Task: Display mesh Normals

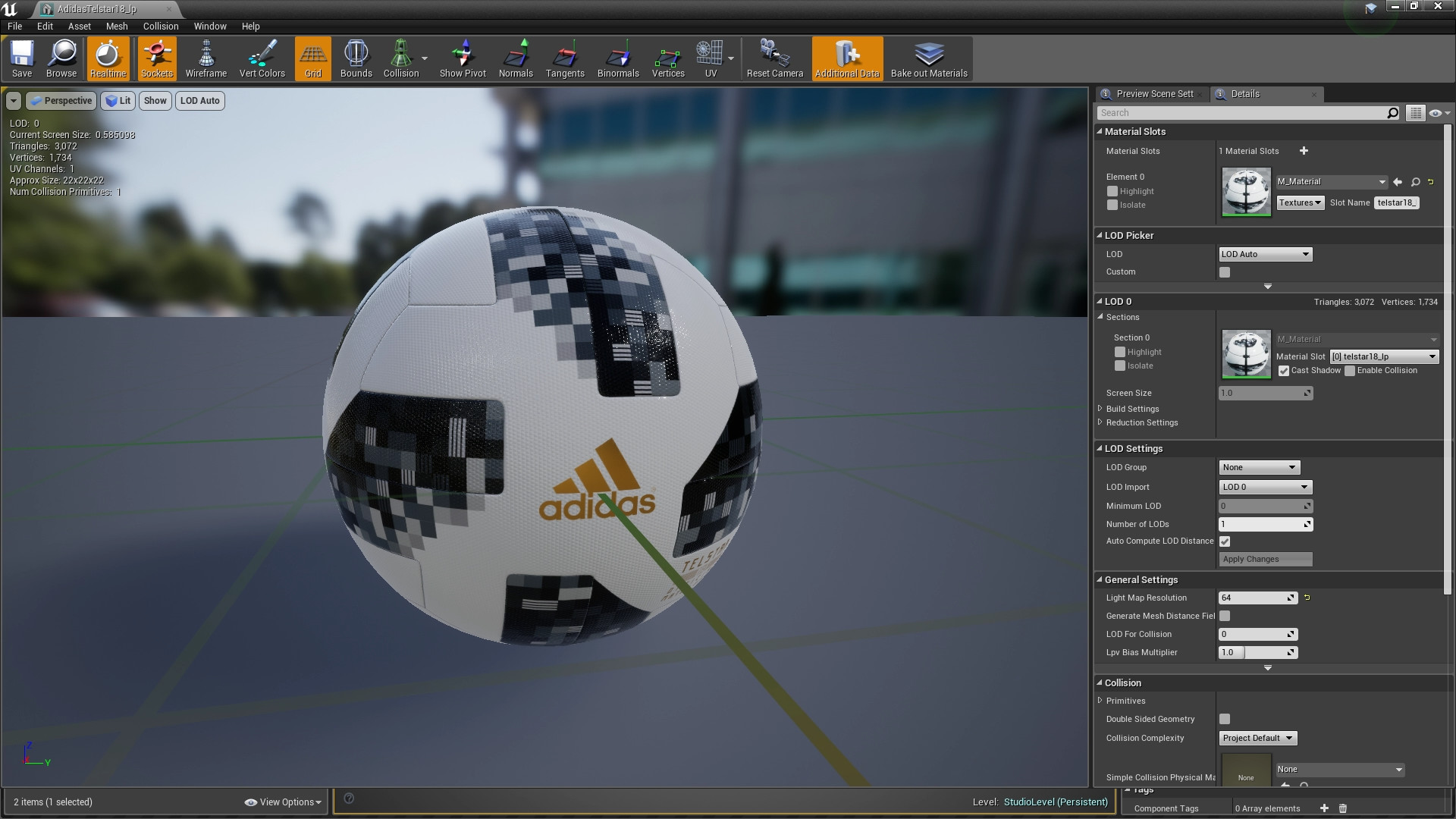Action: tap(516, 59)
